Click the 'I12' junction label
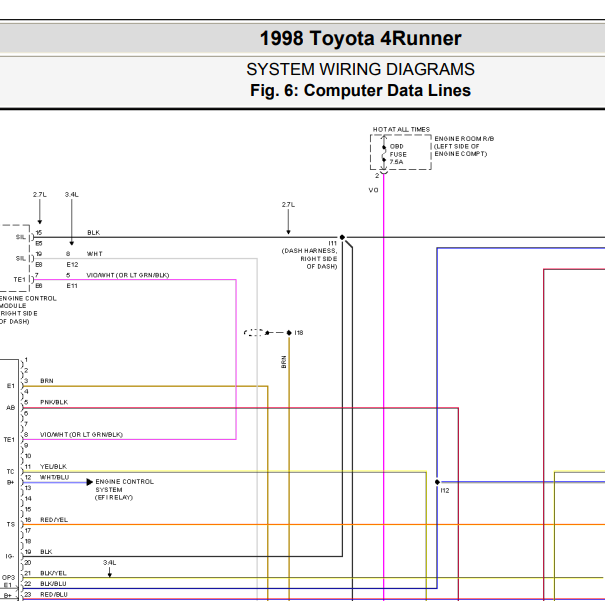The image size is (605, 601). click(x=444, y=491)
